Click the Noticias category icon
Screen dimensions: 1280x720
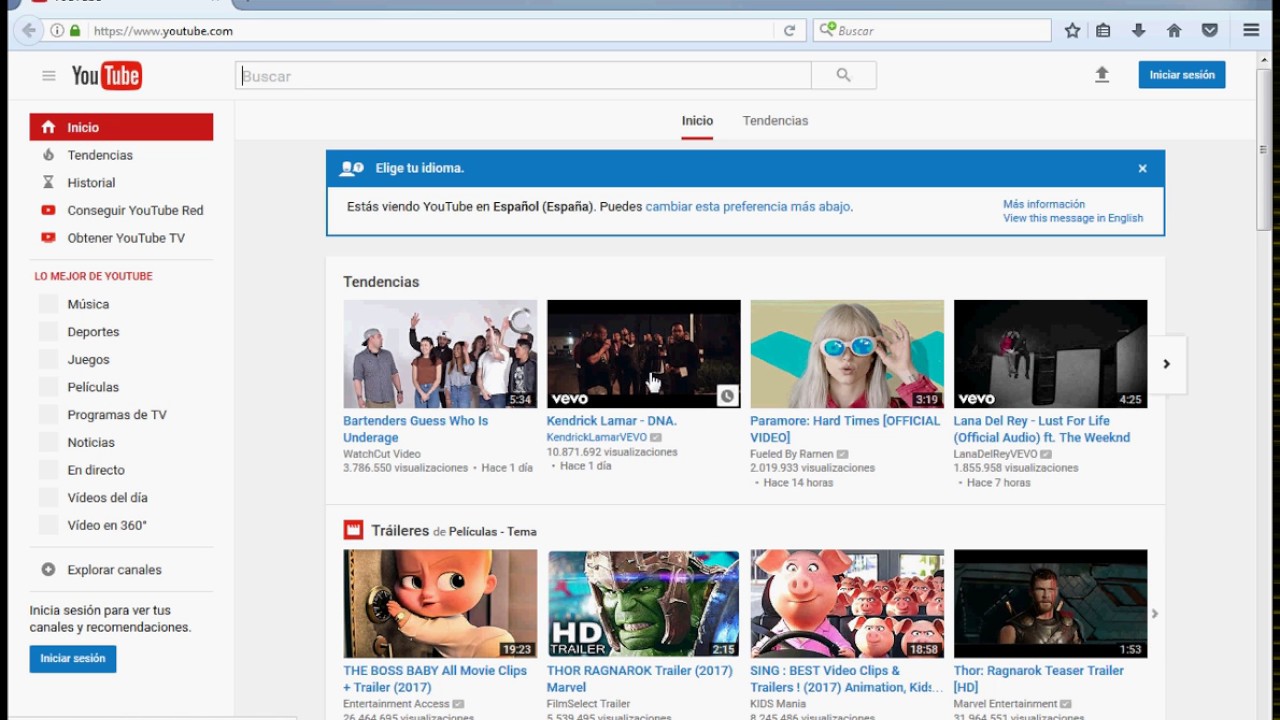tap(48, 442)
